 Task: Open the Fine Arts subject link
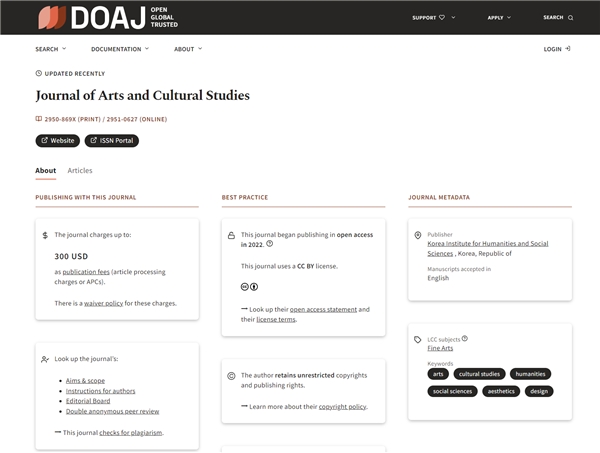click(441, 348)
